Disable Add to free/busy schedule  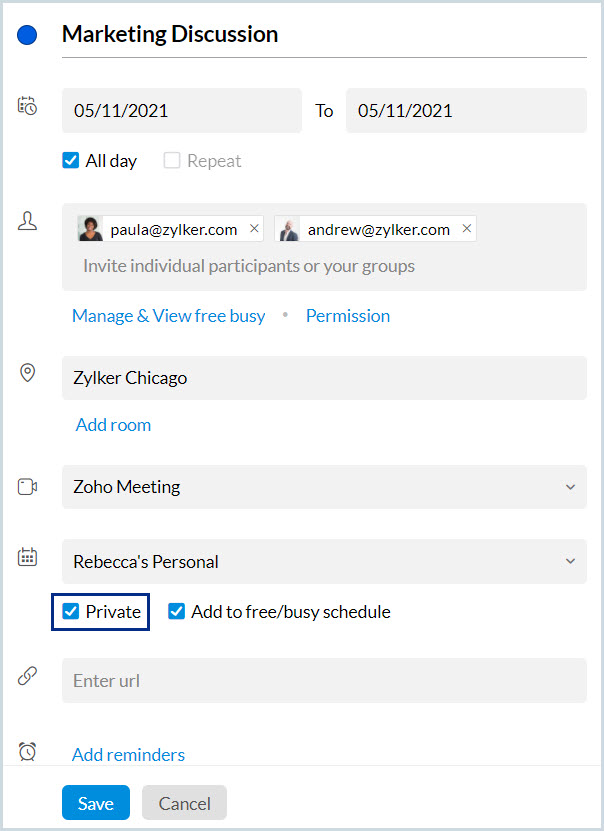[x=177, y=612]
